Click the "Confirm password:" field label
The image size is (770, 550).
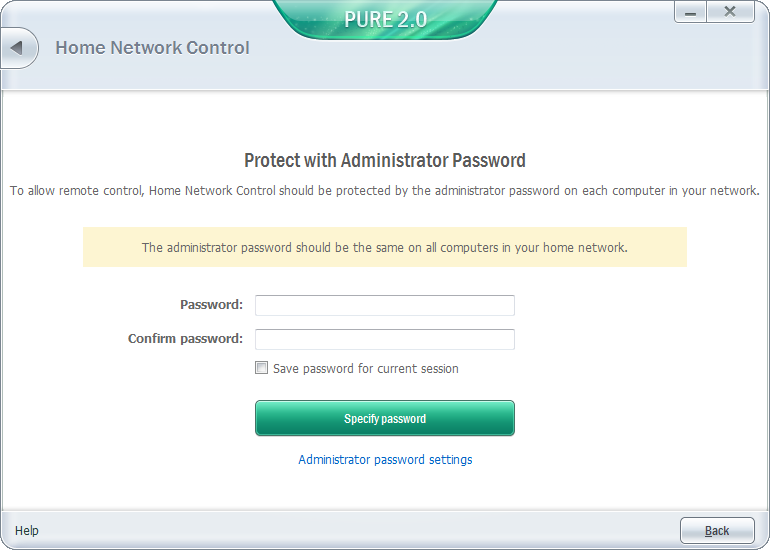point(185,339)
